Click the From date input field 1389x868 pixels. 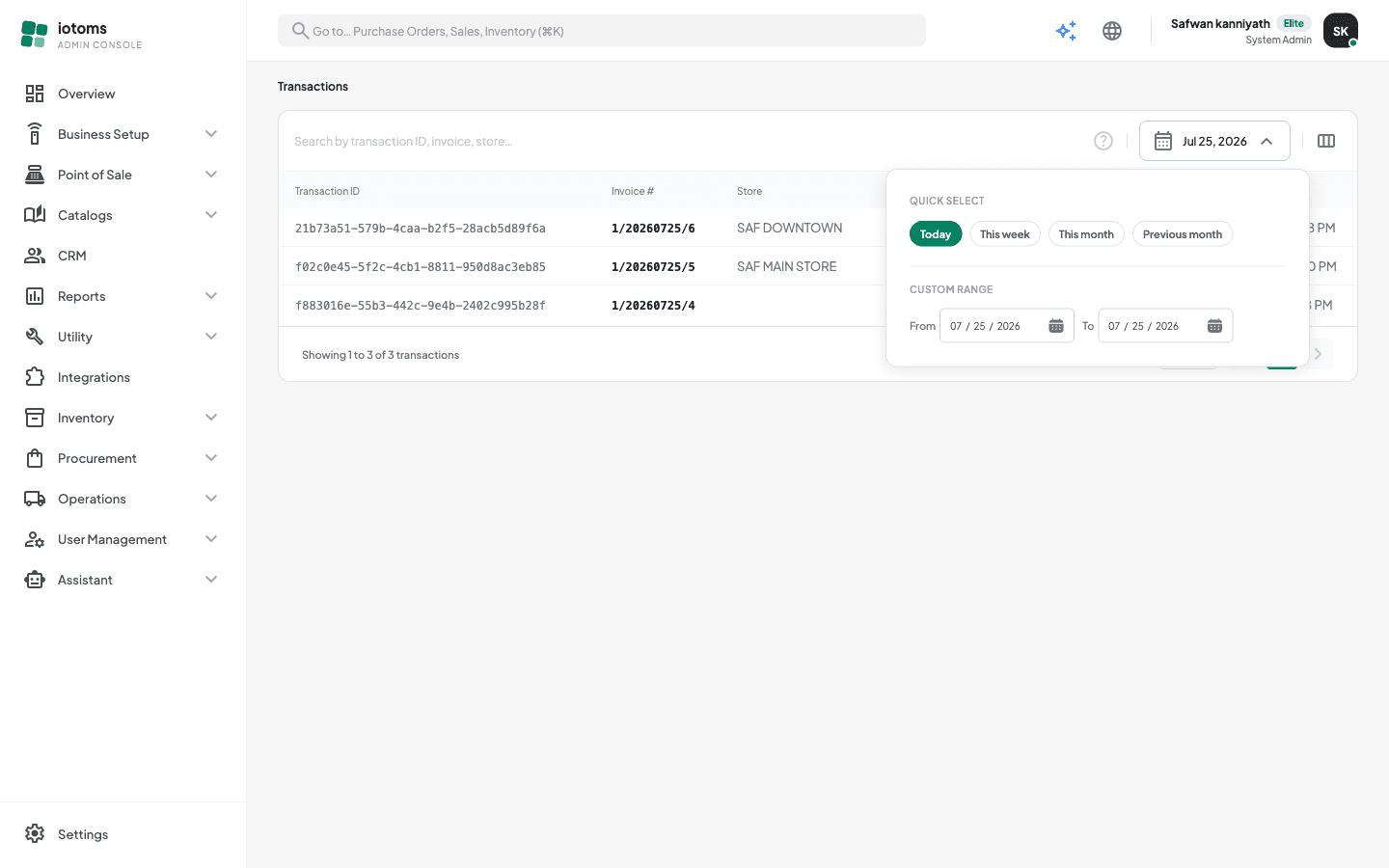pos(1007,326)
